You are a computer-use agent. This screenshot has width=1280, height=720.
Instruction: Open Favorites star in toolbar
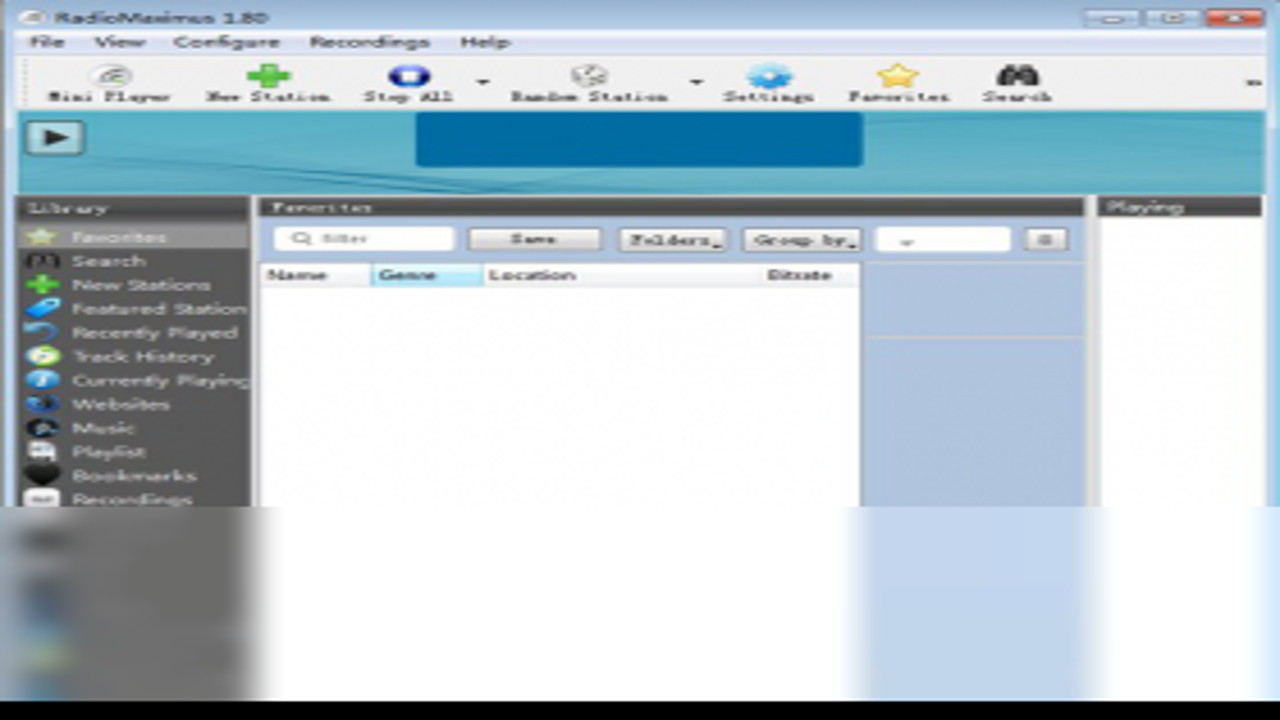[898, 84]
